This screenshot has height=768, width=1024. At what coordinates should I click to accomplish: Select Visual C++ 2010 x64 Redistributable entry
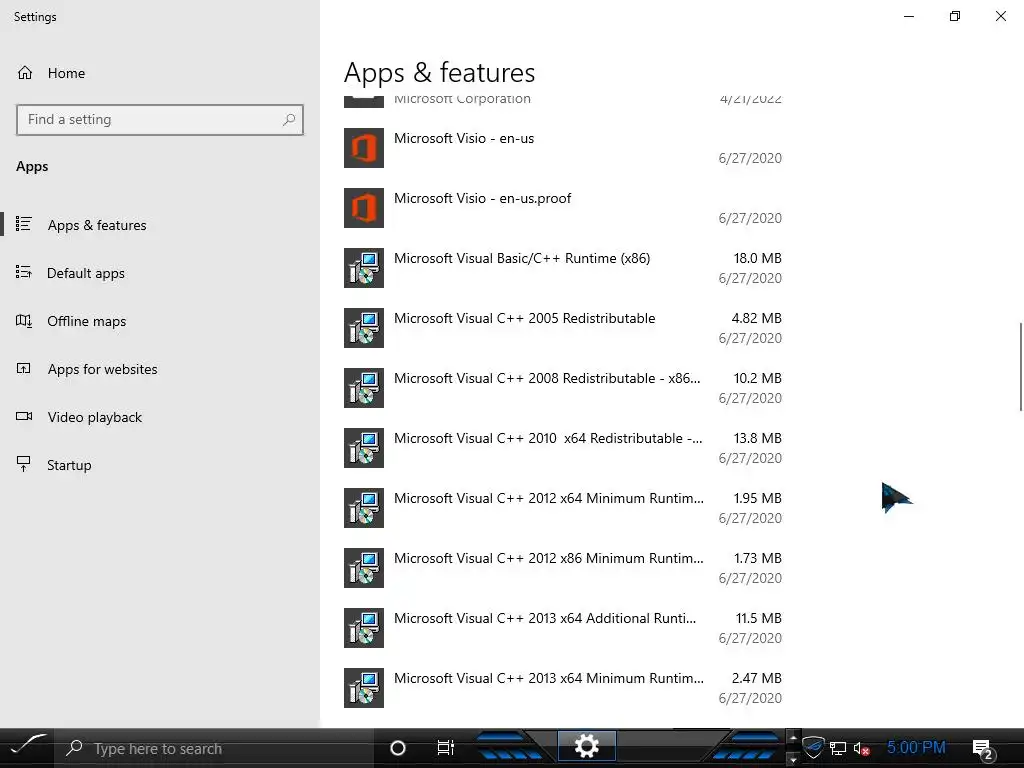(x=563, y=448)
